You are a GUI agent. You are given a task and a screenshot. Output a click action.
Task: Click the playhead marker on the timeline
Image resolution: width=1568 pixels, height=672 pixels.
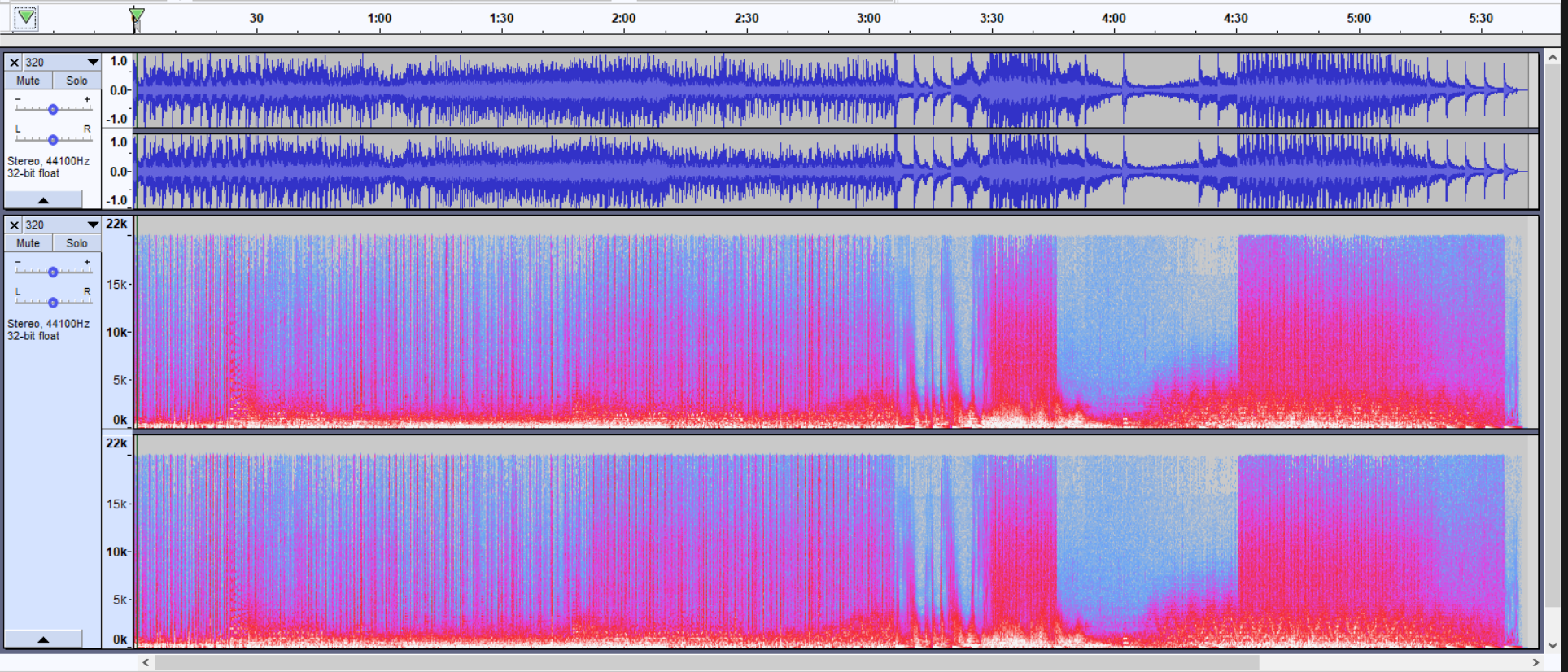(137, 16)
